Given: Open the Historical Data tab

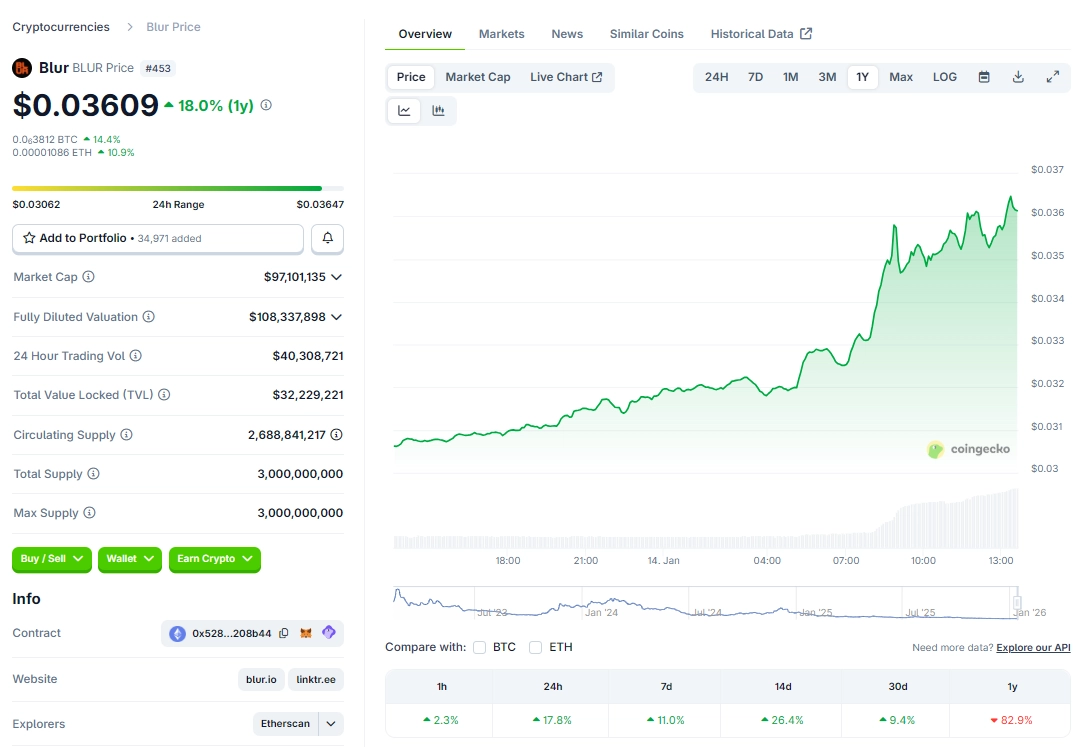Looking at the screenshot, I should coord(753,33).
